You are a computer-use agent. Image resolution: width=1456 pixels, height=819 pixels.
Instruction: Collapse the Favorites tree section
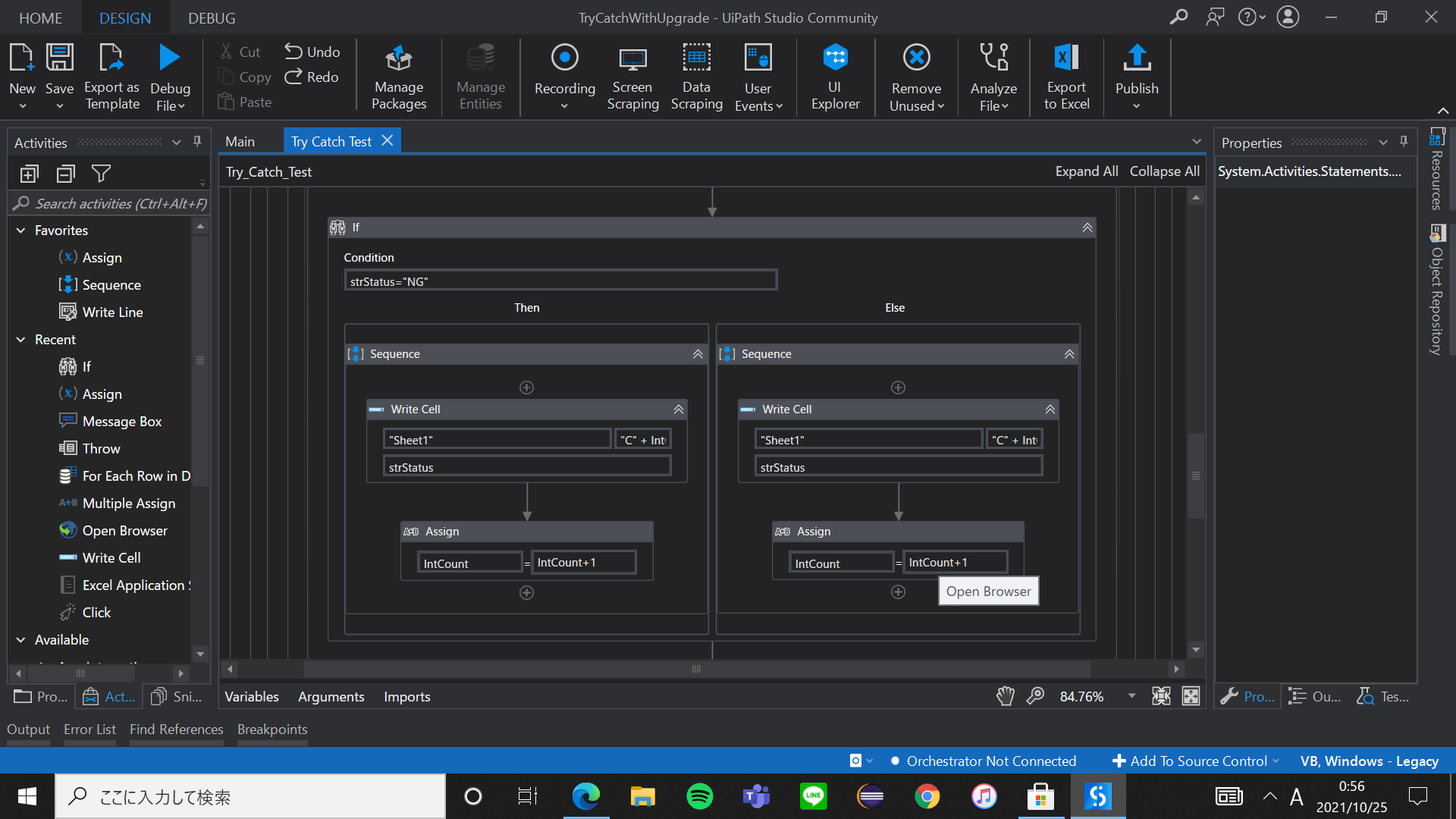tap(21, 231)
